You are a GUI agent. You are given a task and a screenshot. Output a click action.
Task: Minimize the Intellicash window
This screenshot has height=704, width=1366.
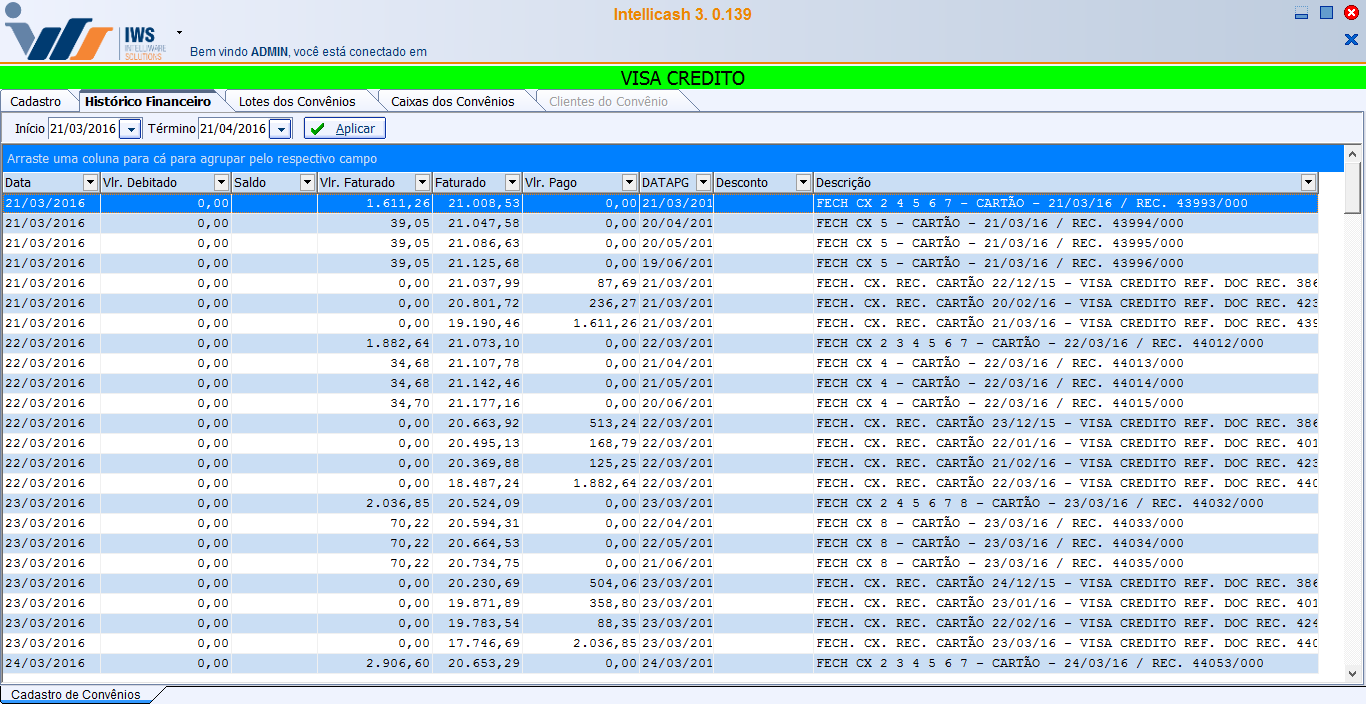pyautogui.click(x=1301, y=14)
